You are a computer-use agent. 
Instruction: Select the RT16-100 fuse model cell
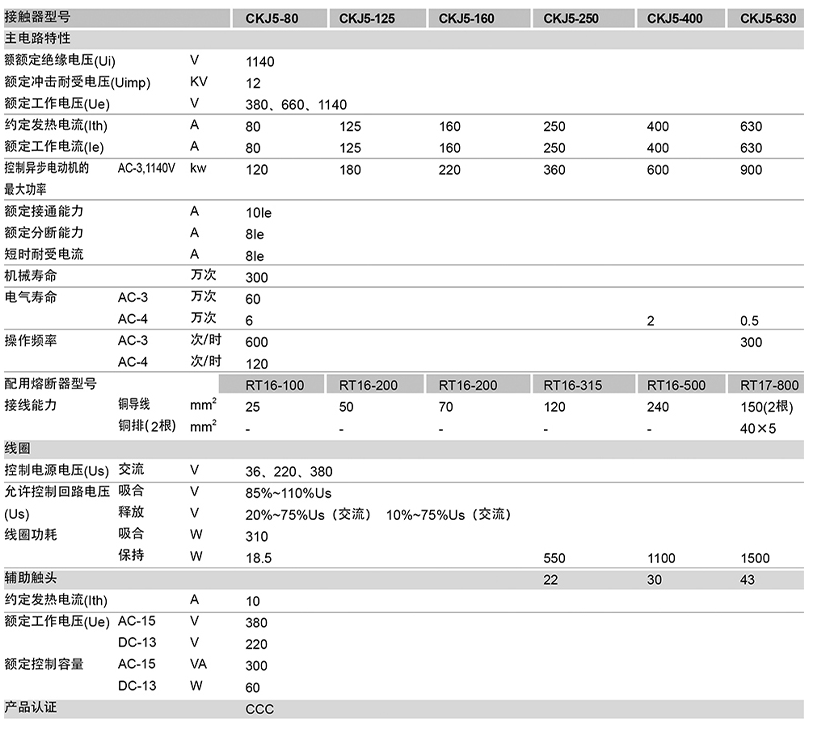coord(275,385)
